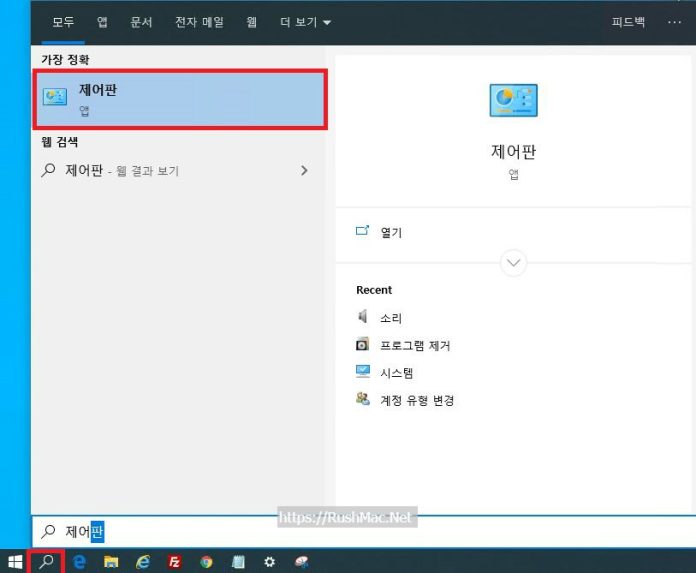This screenshot has width=696, height=573.
Task: Open recent item 프로그램 제거
Action: point(414,345)
